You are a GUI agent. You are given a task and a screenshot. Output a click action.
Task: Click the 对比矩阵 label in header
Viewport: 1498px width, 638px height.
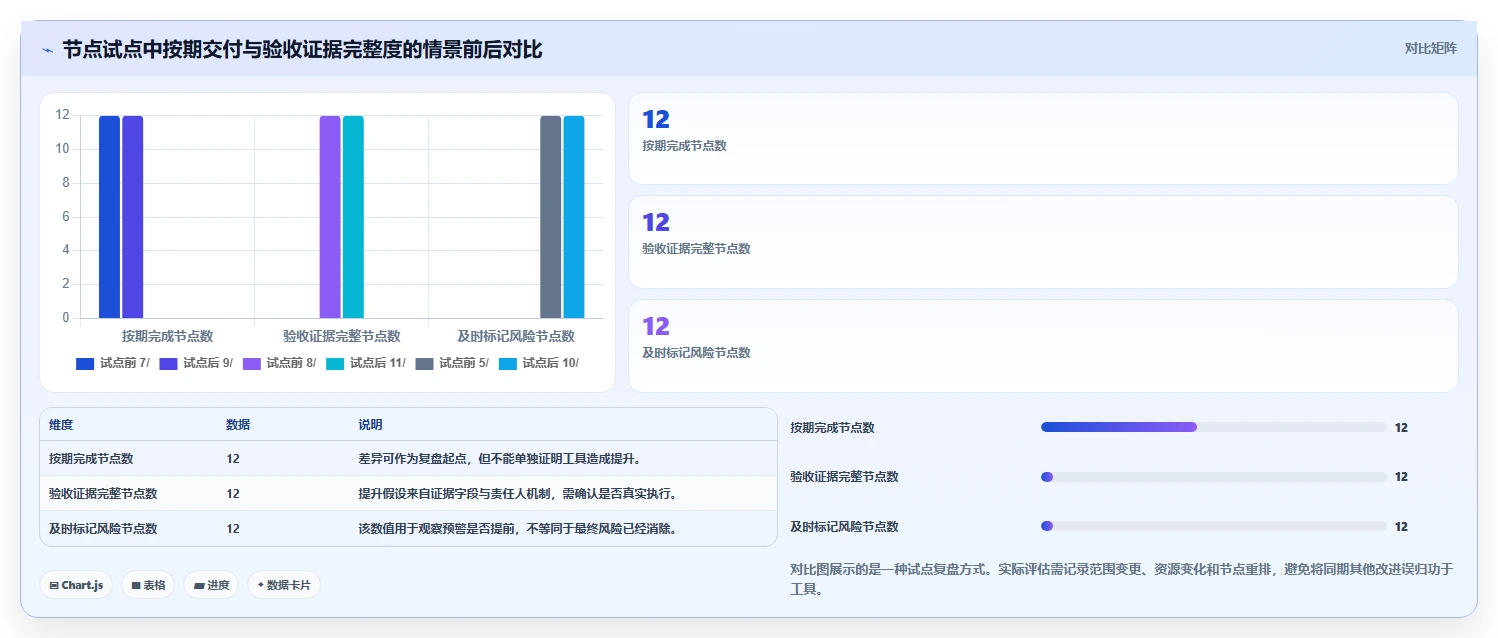coord(1430,48)
